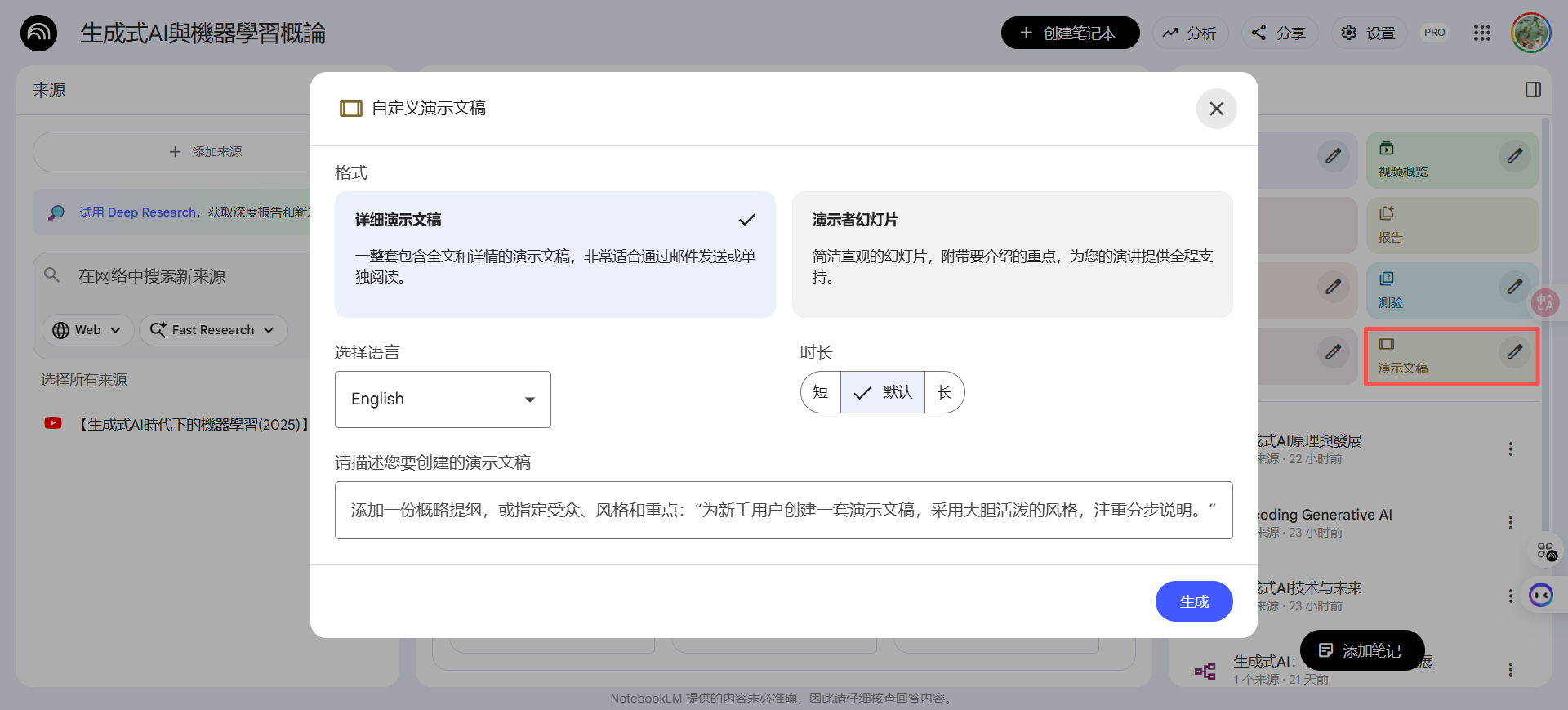The height and width of the screenshot is (710, 1568).
Task: Focus the slide deck description text field
Action: (783, 510)
